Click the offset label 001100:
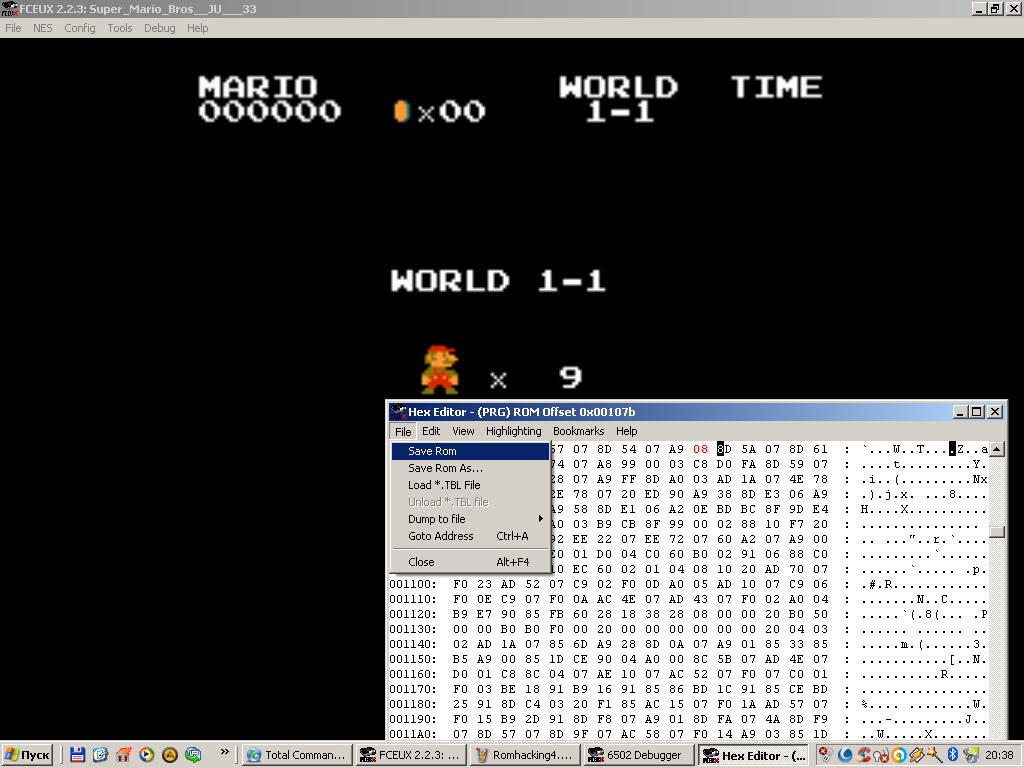 tap(413, 584)
